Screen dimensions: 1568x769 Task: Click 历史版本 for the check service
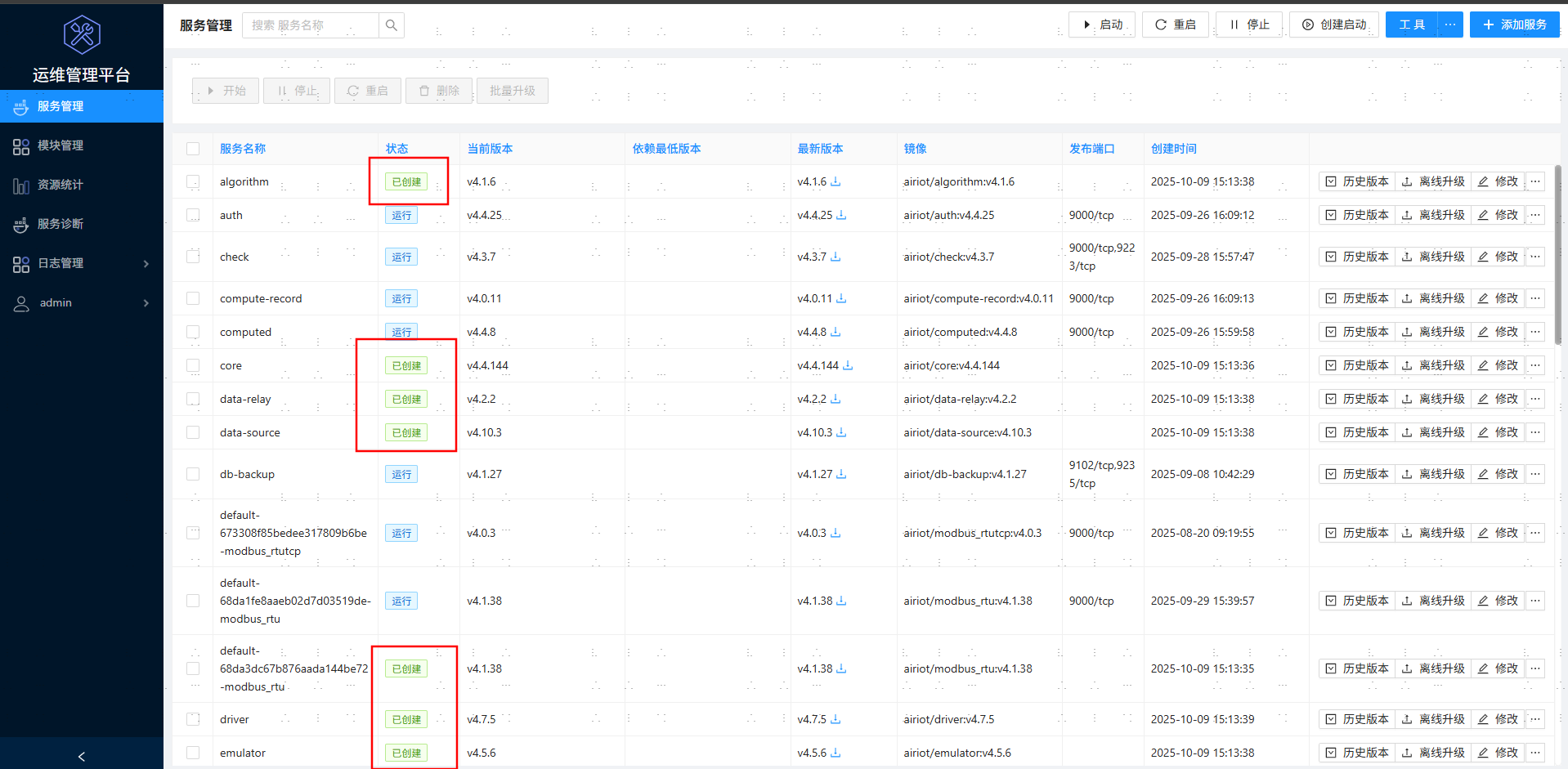coord(1357,257)
